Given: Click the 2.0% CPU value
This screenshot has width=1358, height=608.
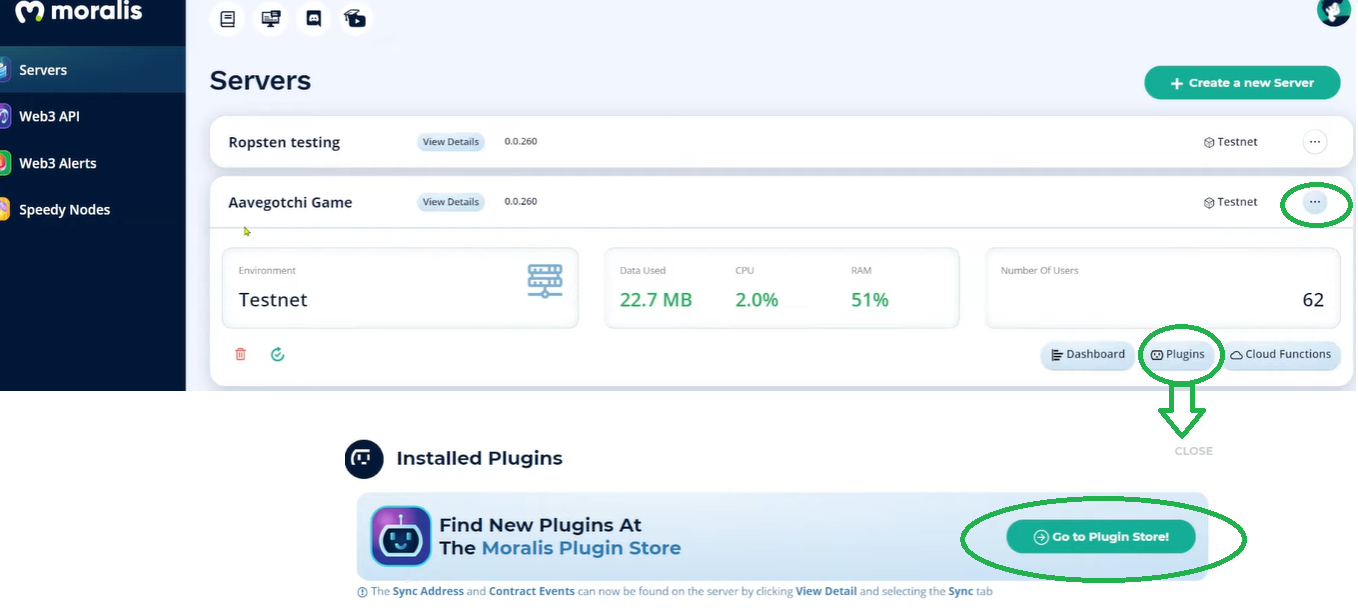Looking at the screenshot, I should [757, 300].
